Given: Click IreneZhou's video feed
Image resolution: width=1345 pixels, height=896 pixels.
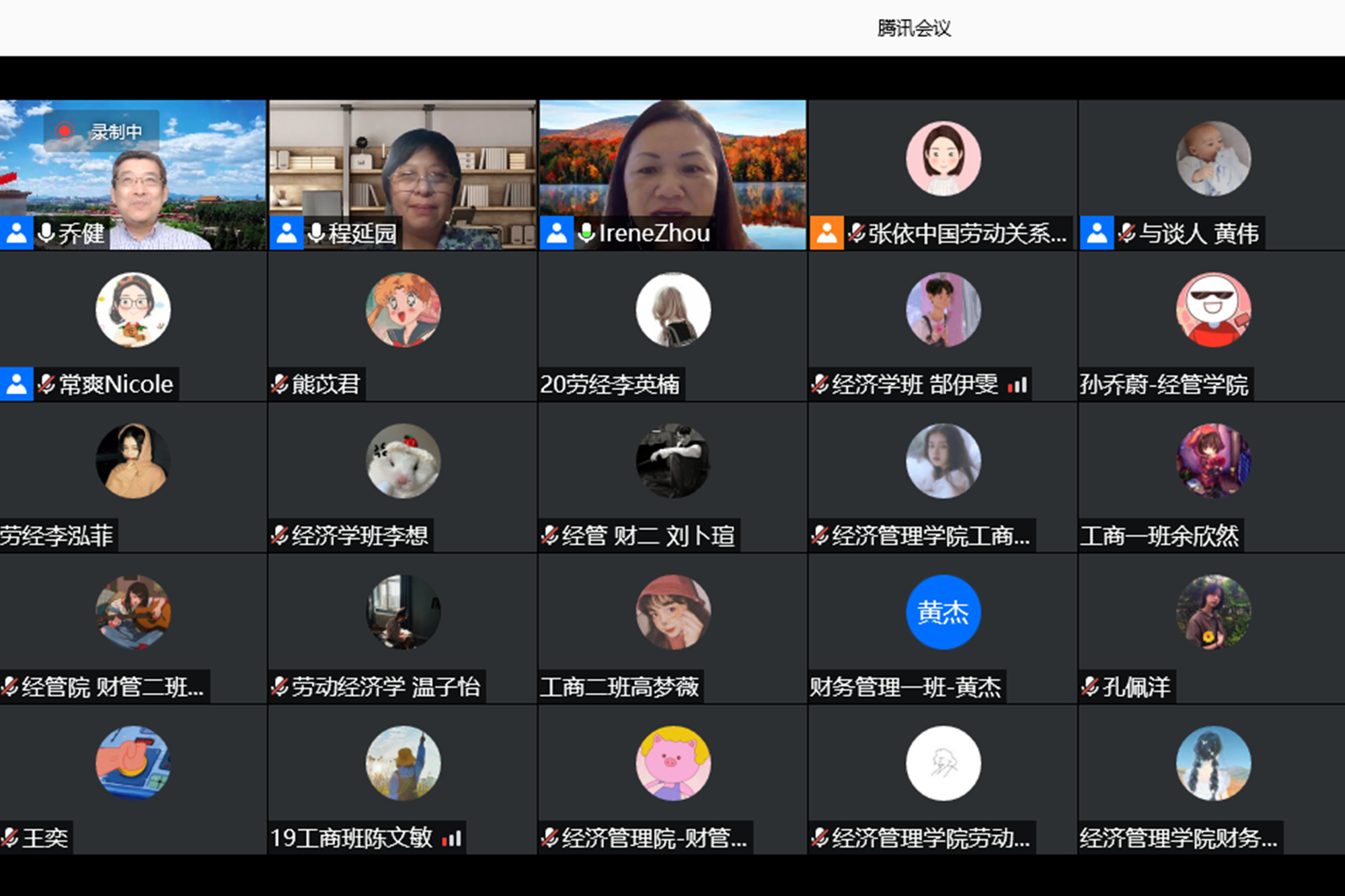Looking at the screenshot, I should click(x=672, y=161).
